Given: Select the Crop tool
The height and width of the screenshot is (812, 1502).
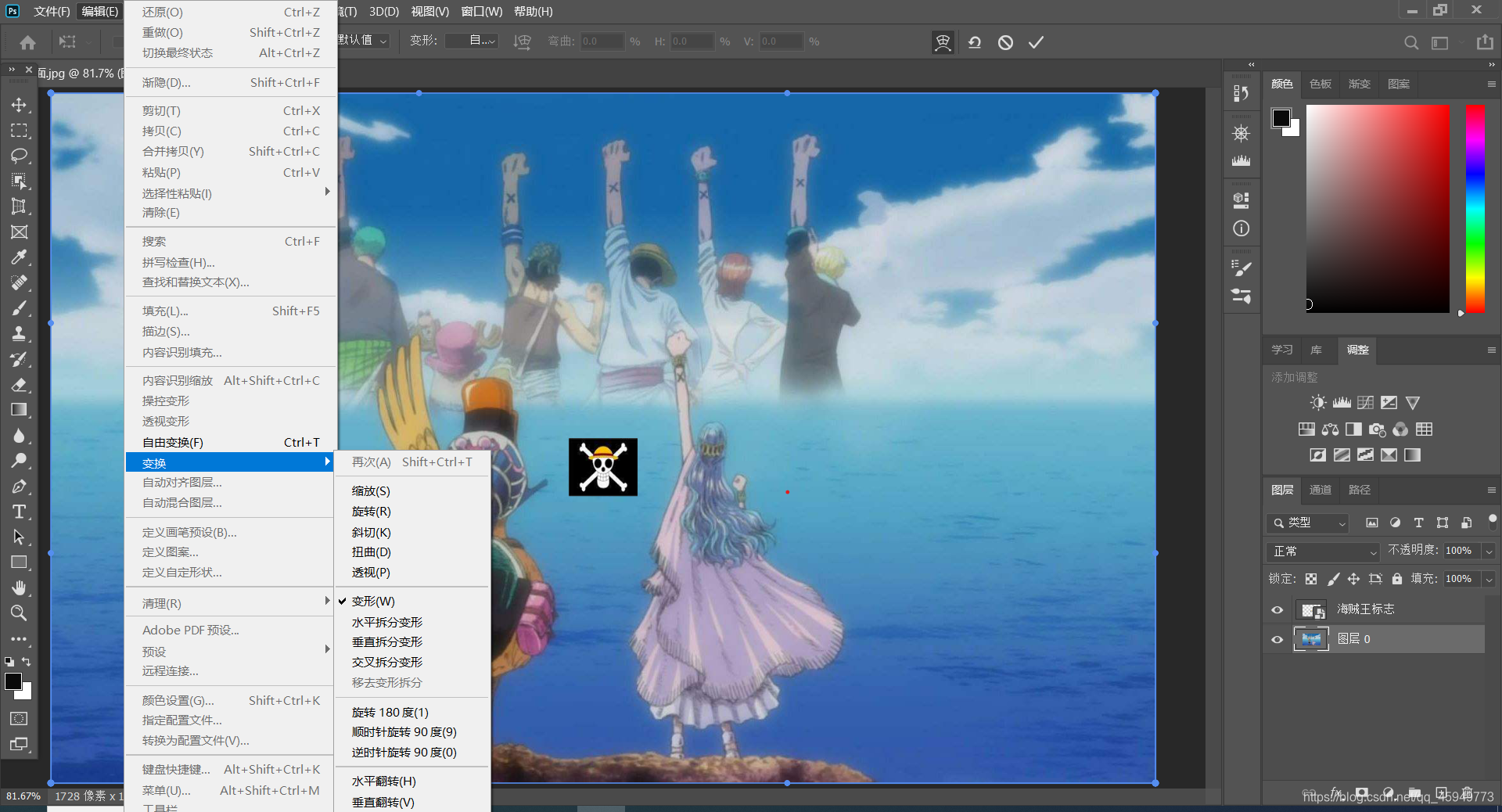Looking at the screenshot, I should pyautogui.click(x=19, y=207).
